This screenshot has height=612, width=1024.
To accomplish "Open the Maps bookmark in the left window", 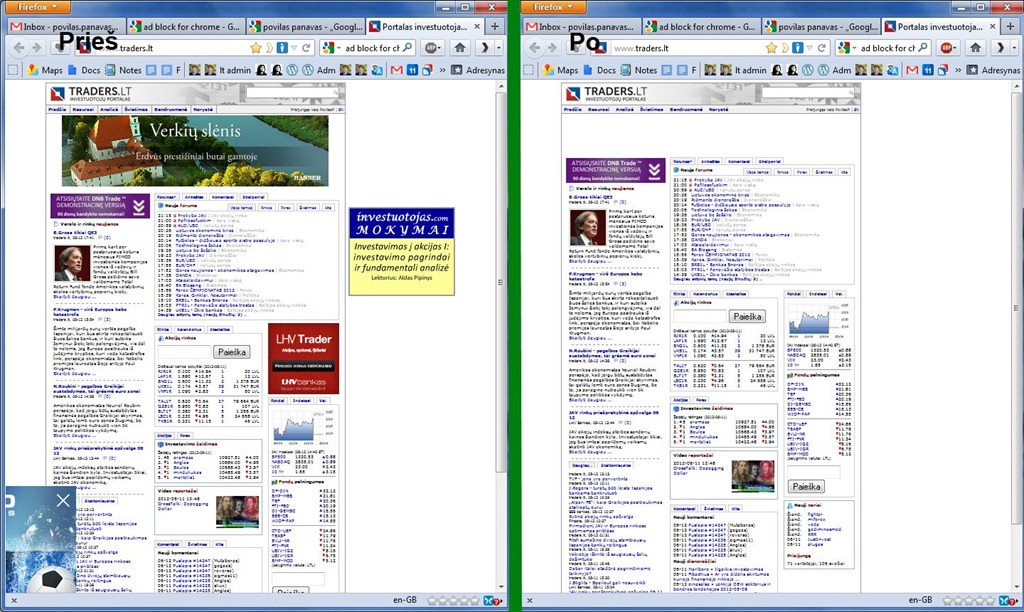I will click(x=45, y=70).
